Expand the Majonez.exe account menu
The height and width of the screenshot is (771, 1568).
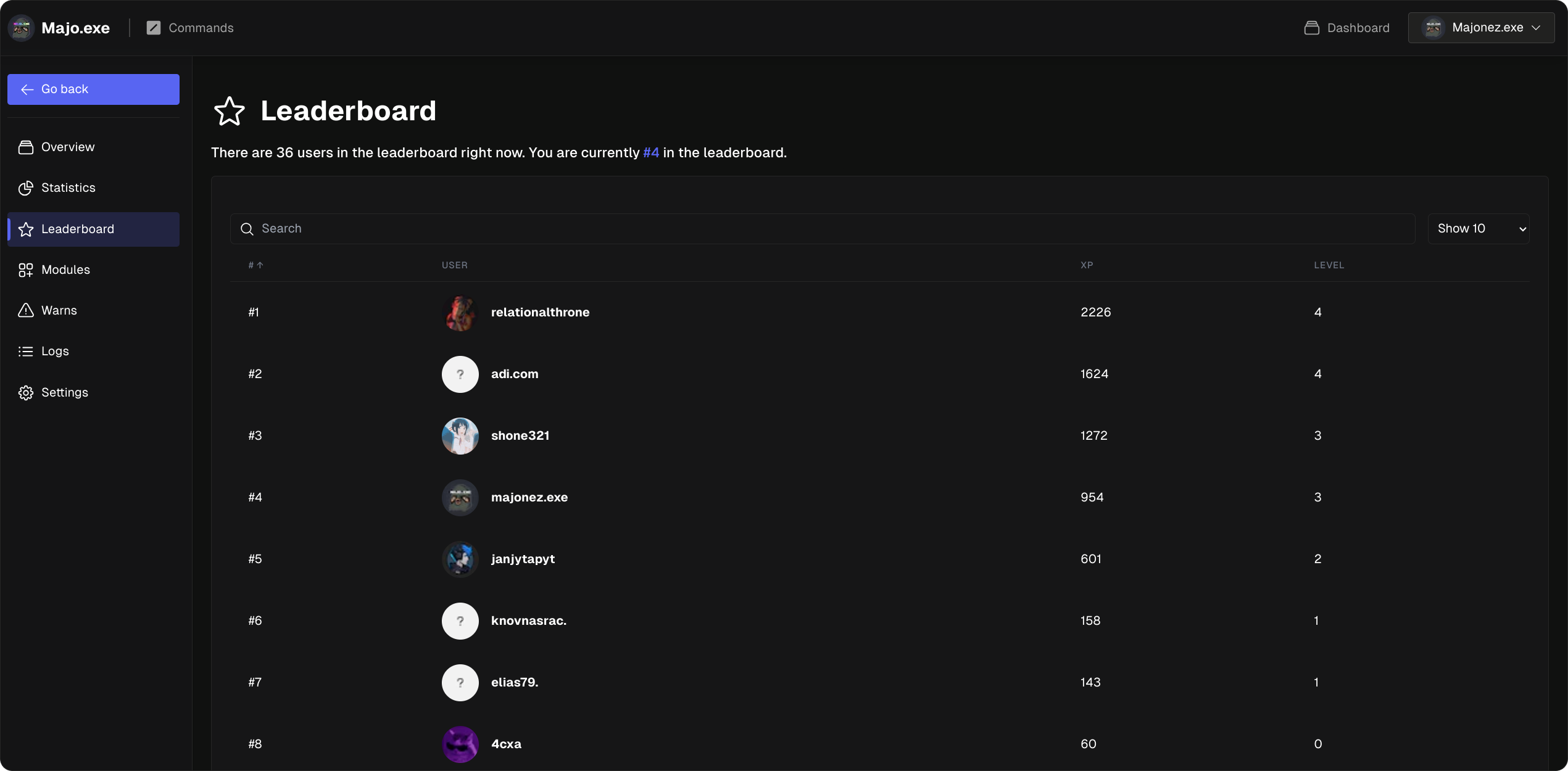click(x=1481, y=27)
